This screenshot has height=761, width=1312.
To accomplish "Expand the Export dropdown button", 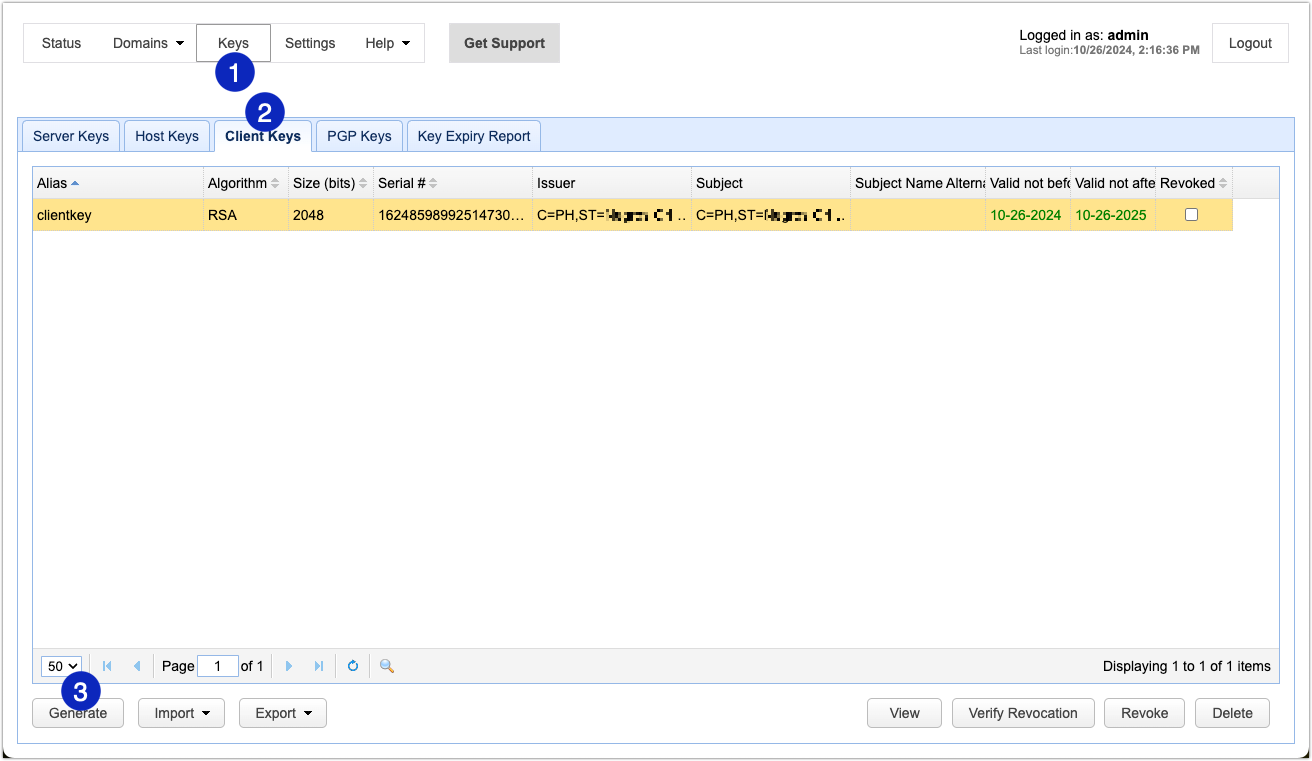I will coord(283,713).
